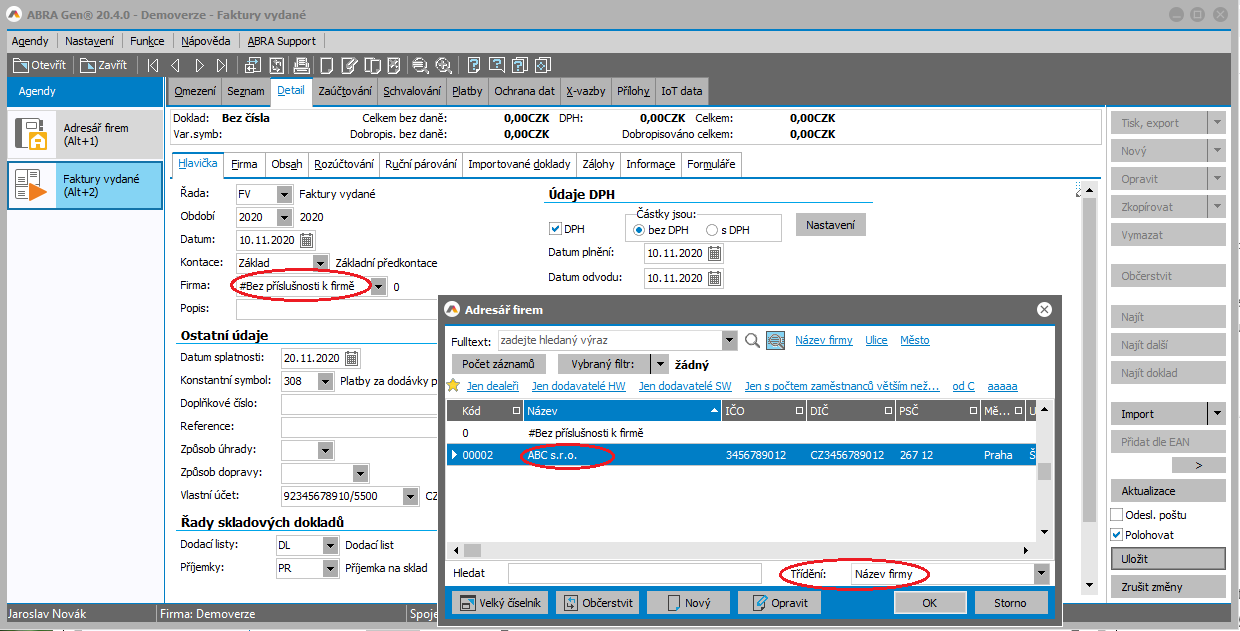This screenshot has height=631, width=1240.
Task: Click the first record navigation arrow
Action: tap(153, 65)
